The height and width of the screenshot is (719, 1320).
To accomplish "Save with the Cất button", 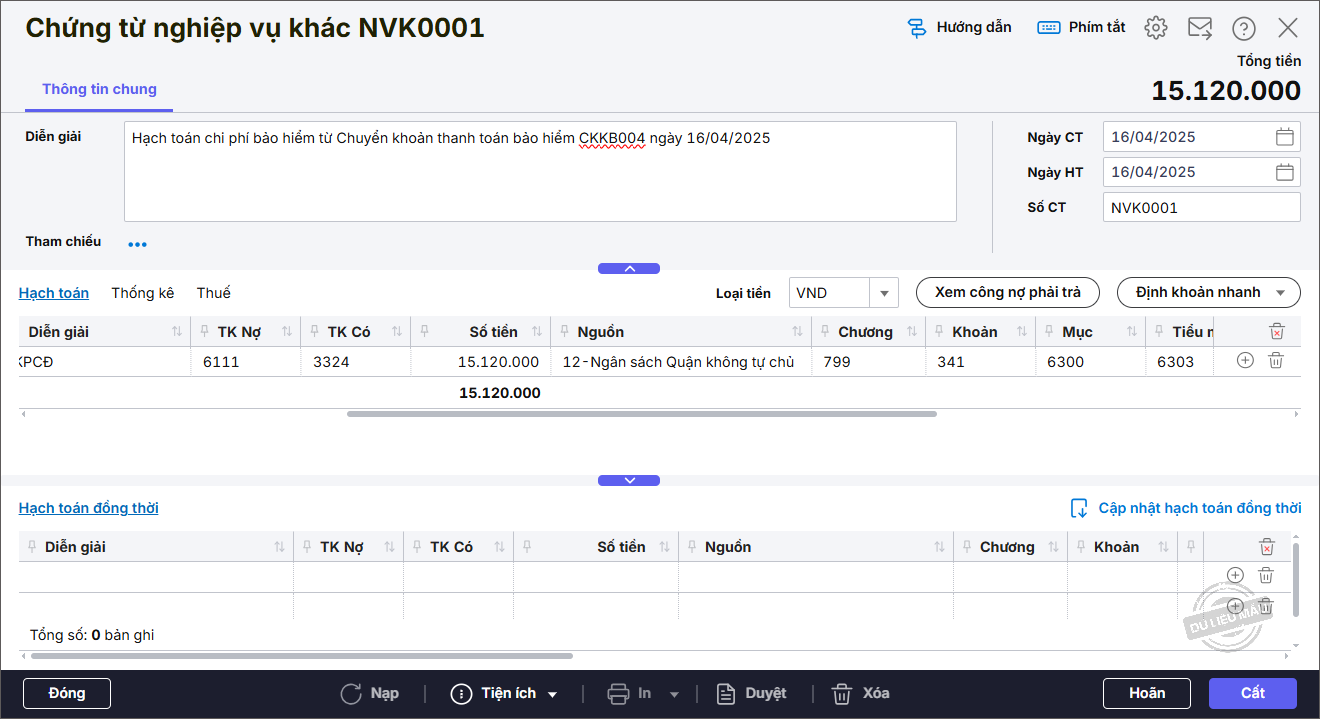I will [x=1253, y=693].
